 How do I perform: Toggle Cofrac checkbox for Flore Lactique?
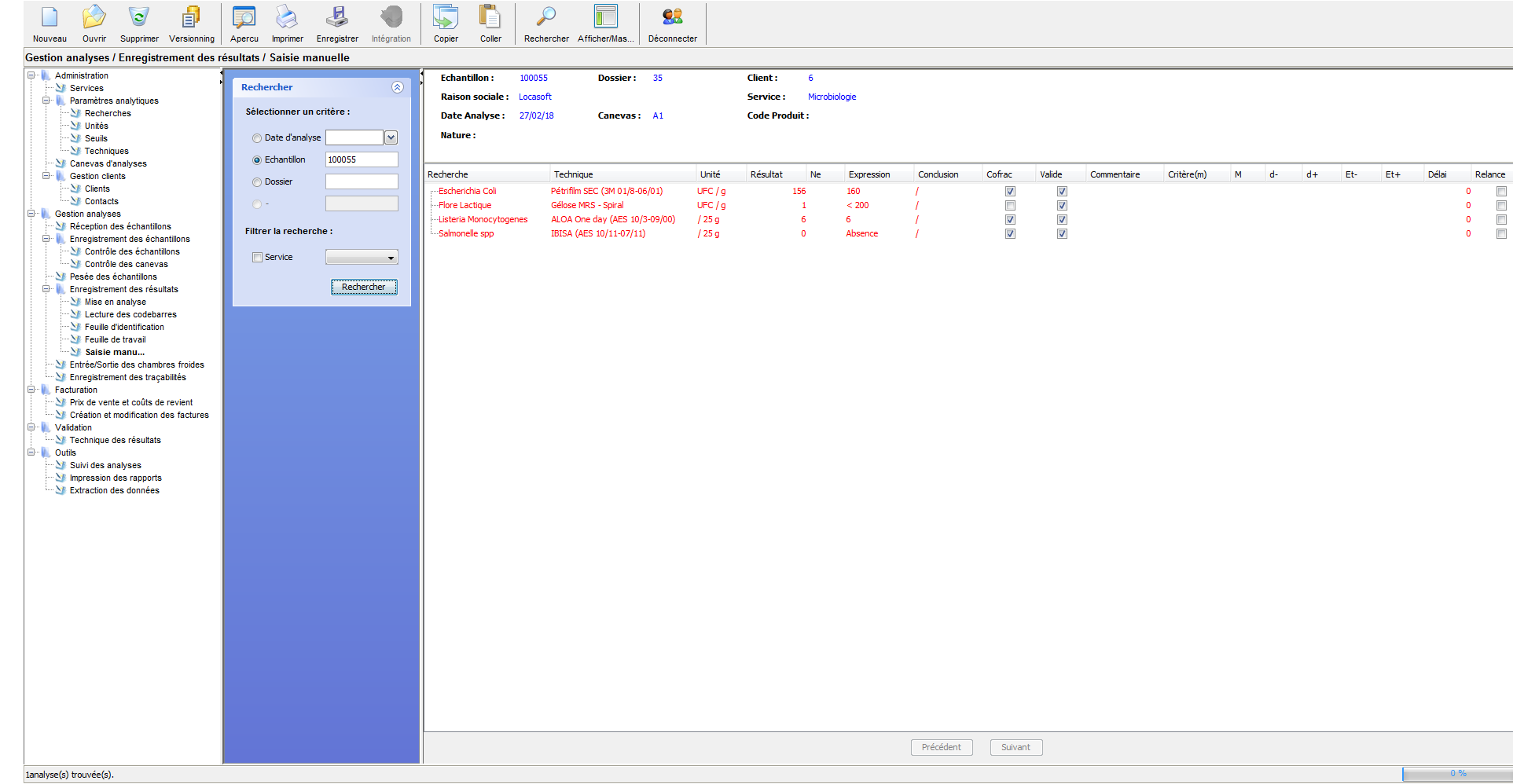coord(1010,205)
